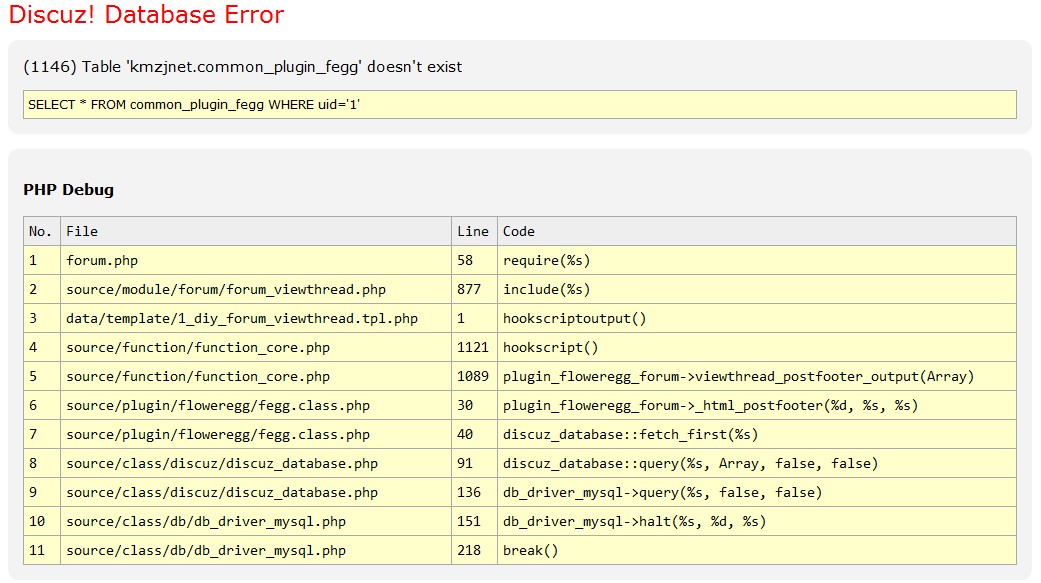This screenshot has height=583, width=1041.
Task: Select the fegg.class.php cell in row 7
Action: coord(256,435)
